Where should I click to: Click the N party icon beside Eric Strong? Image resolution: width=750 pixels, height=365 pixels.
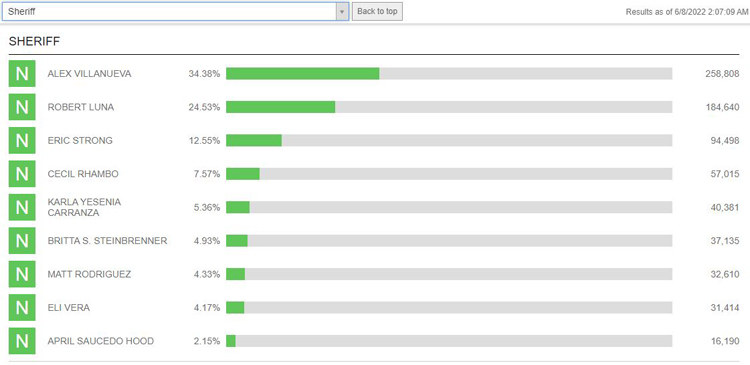point(22,141)
